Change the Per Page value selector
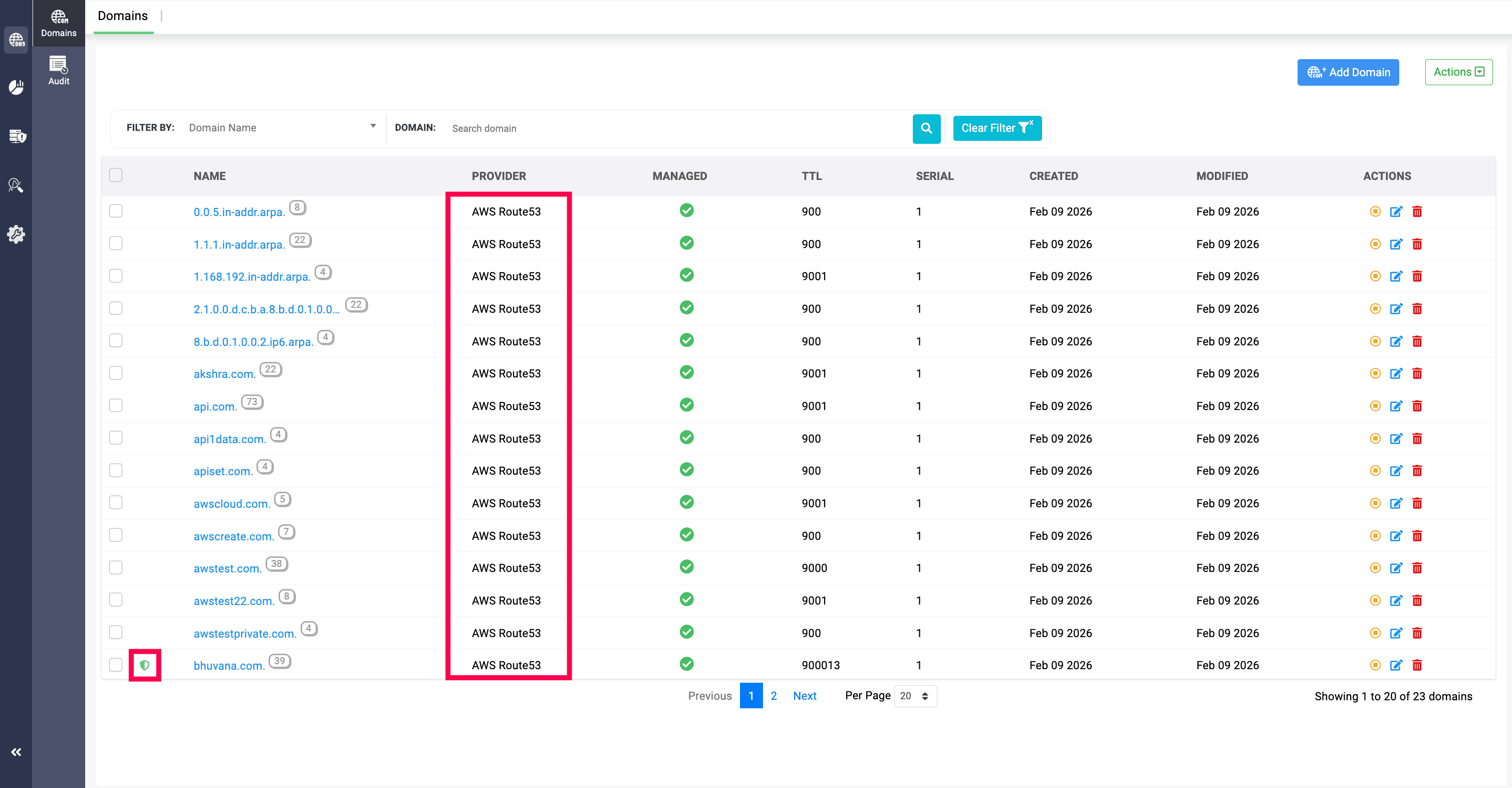Screen dimensions: 1512x788 (914, 696)
